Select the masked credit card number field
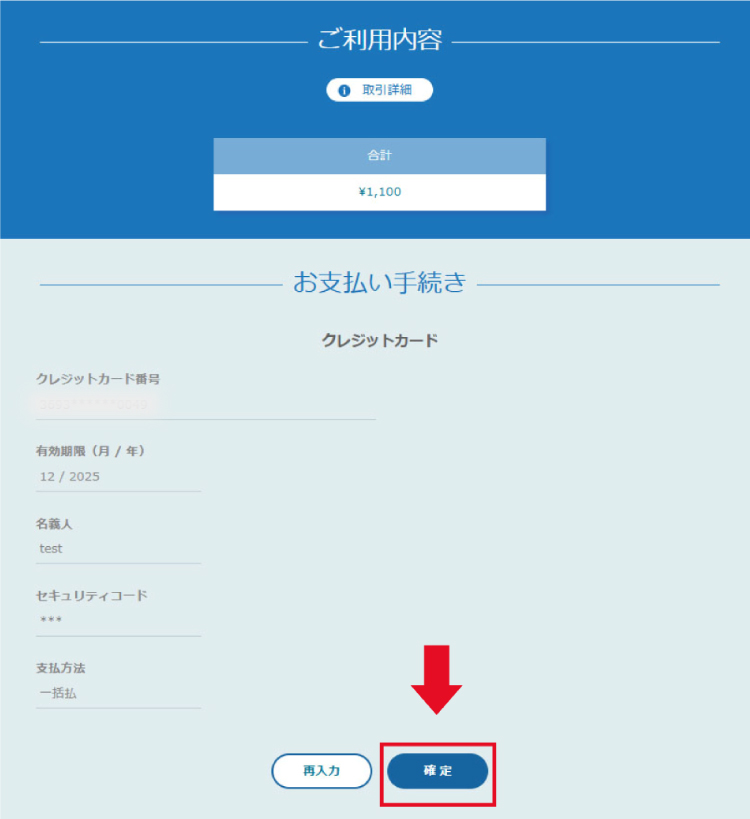 click(x=206, y=405)
